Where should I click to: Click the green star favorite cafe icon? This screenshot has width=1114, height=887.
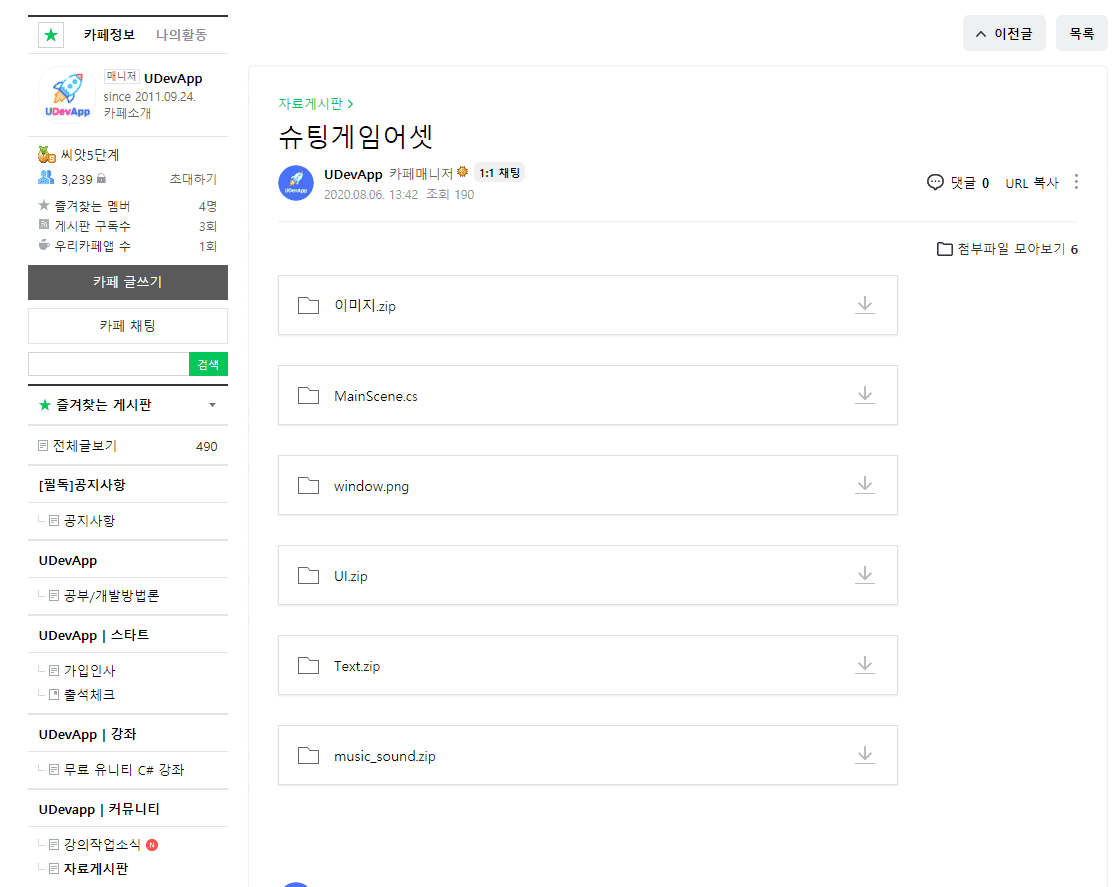[x=51, y=35]
